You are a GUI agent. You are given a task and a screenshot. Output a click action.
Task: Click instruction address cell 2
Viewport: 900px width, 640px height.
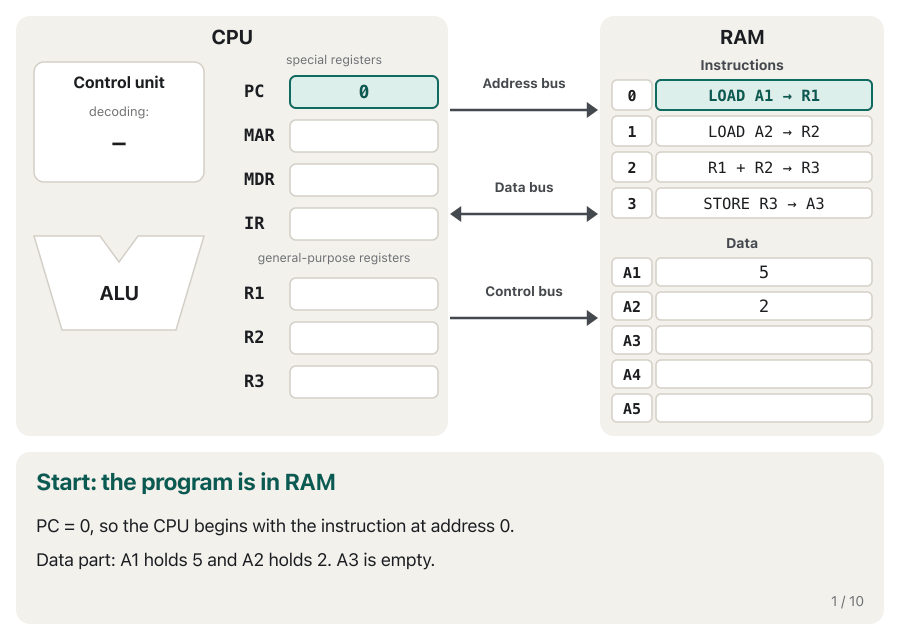[x=631, y=168]
